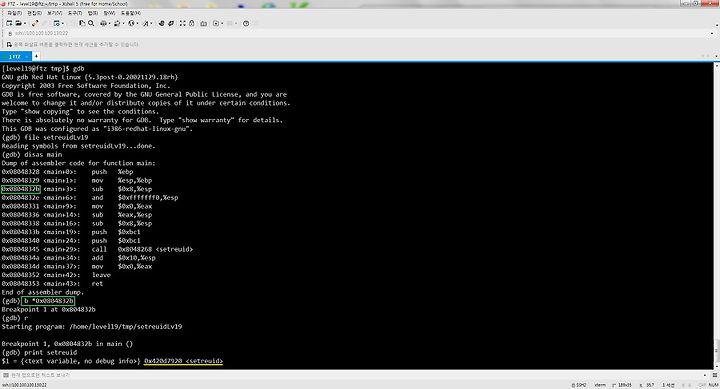720x389 pixels.
Task: Open the 보기(V) menu
Action: (55, 13)
